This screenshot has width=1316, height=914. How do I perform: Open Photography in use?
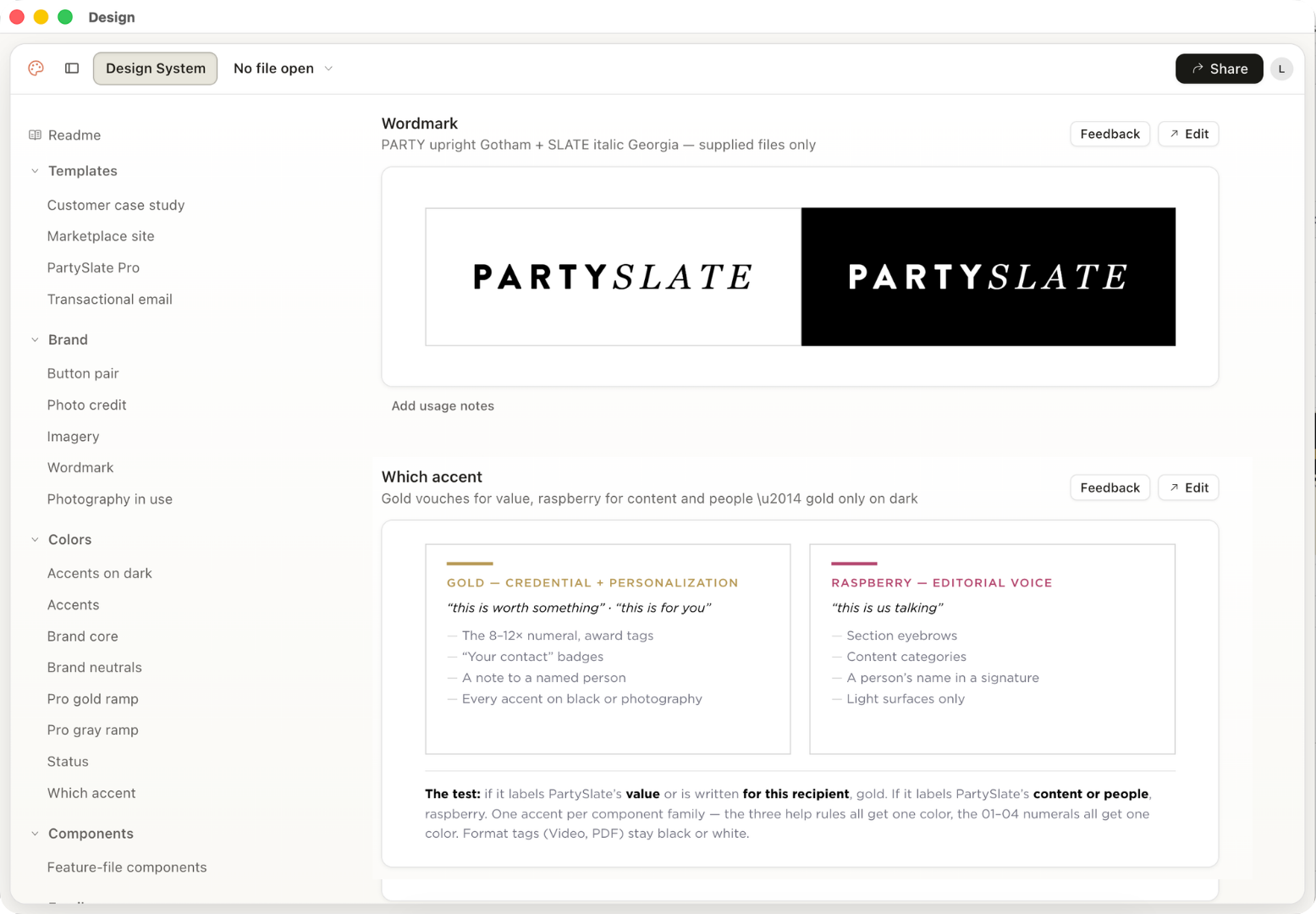(110, 499)
